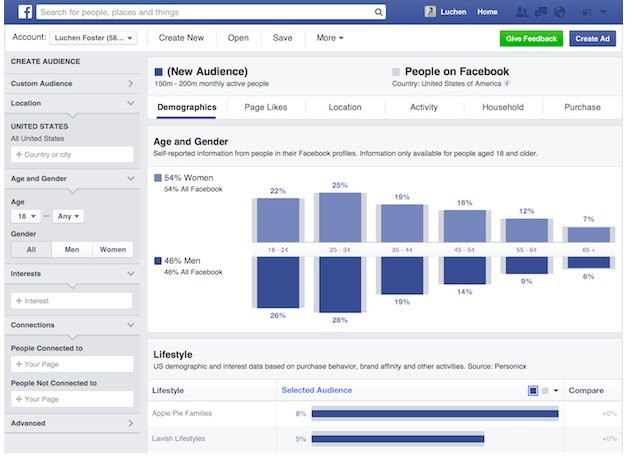Open the More menu
636x463 pixels.
click(x=330, y=38)
